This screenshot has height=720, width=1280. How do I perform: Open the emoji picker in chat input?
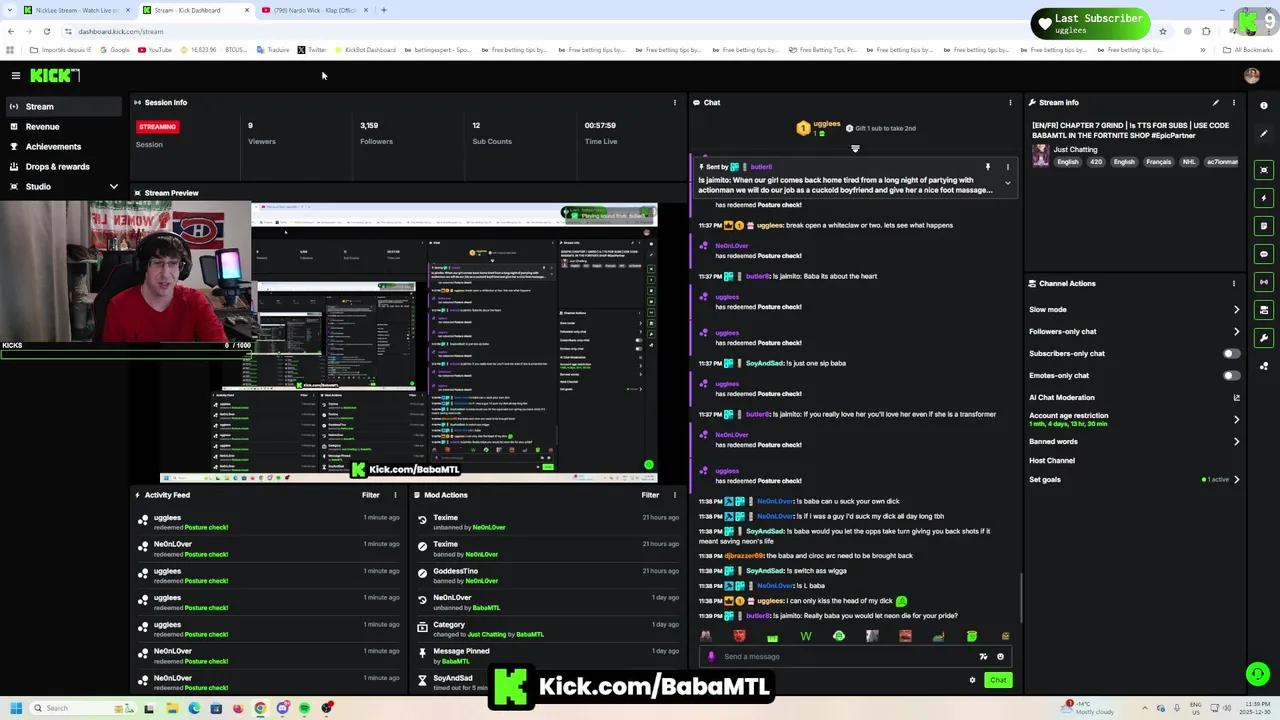tap(1000, 656)
